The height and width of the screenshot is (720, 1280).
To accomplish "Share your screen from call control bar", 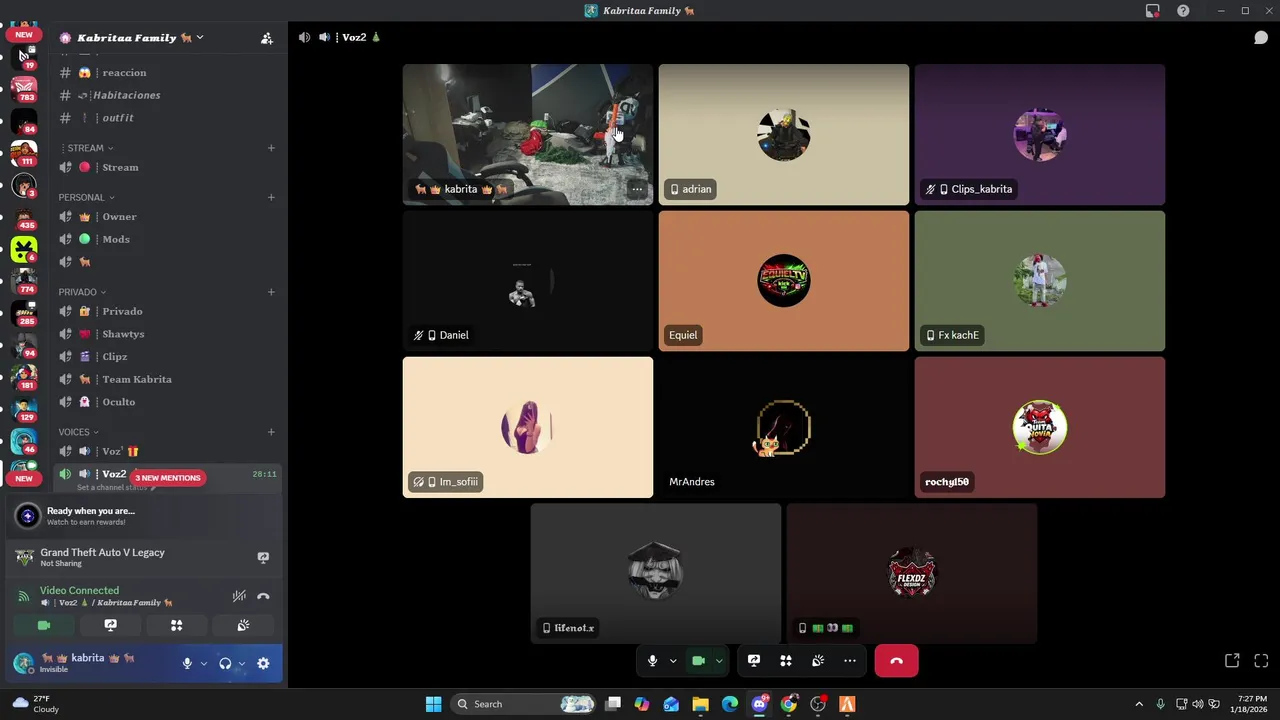I will pyautogui.click(x=754, y=661).
